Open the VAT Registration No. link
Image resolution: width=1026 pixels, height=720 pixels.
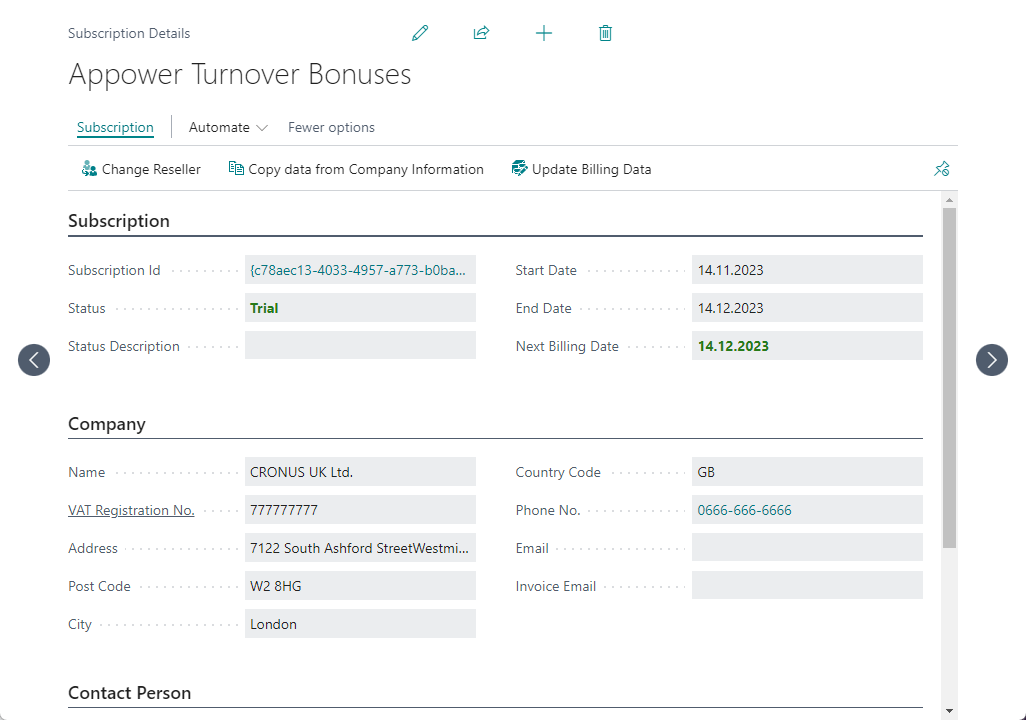coord(131,510)
